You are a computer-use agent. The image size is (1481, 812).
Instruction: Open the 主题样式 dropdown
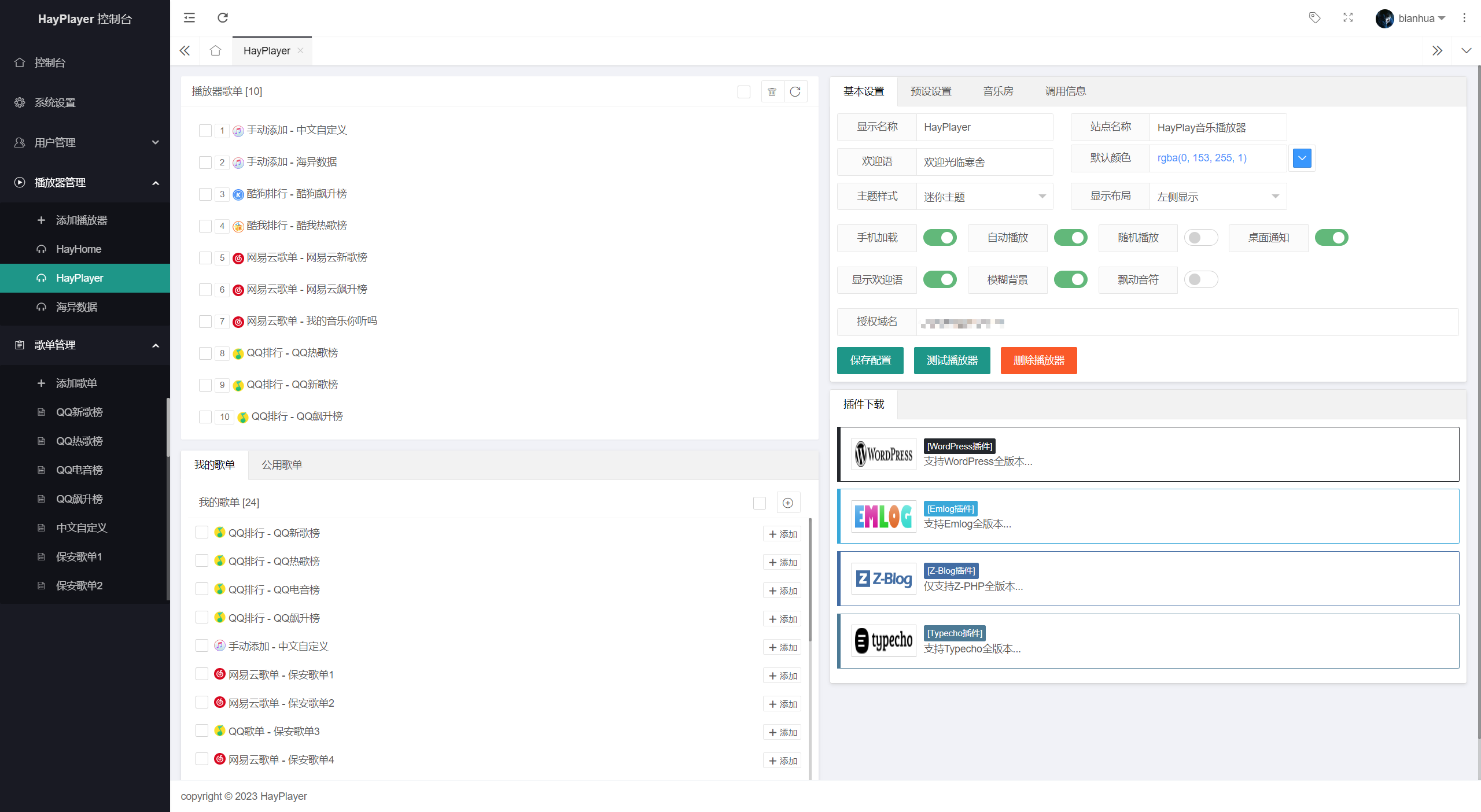(x=984, y=197)
